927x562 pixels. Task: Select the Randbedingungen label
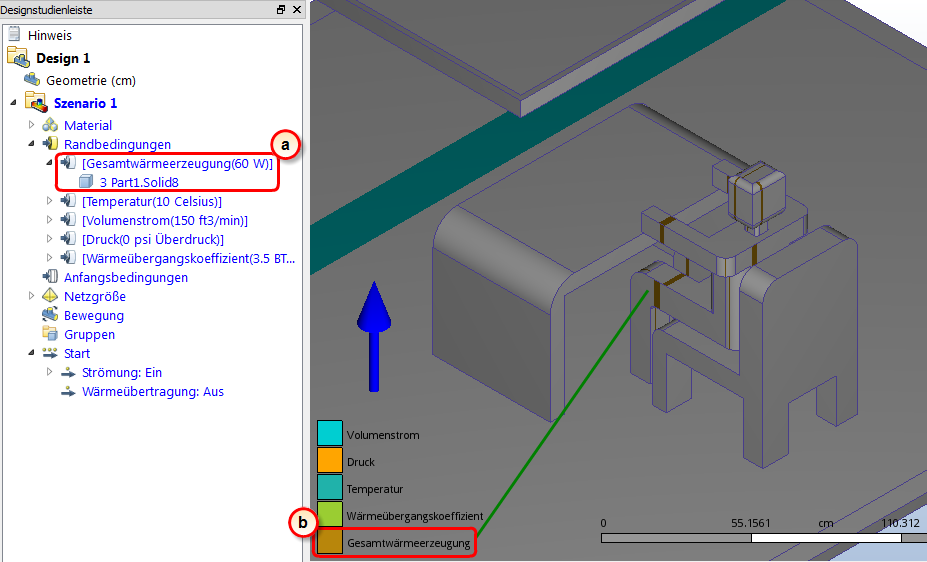tap(118, 144)
